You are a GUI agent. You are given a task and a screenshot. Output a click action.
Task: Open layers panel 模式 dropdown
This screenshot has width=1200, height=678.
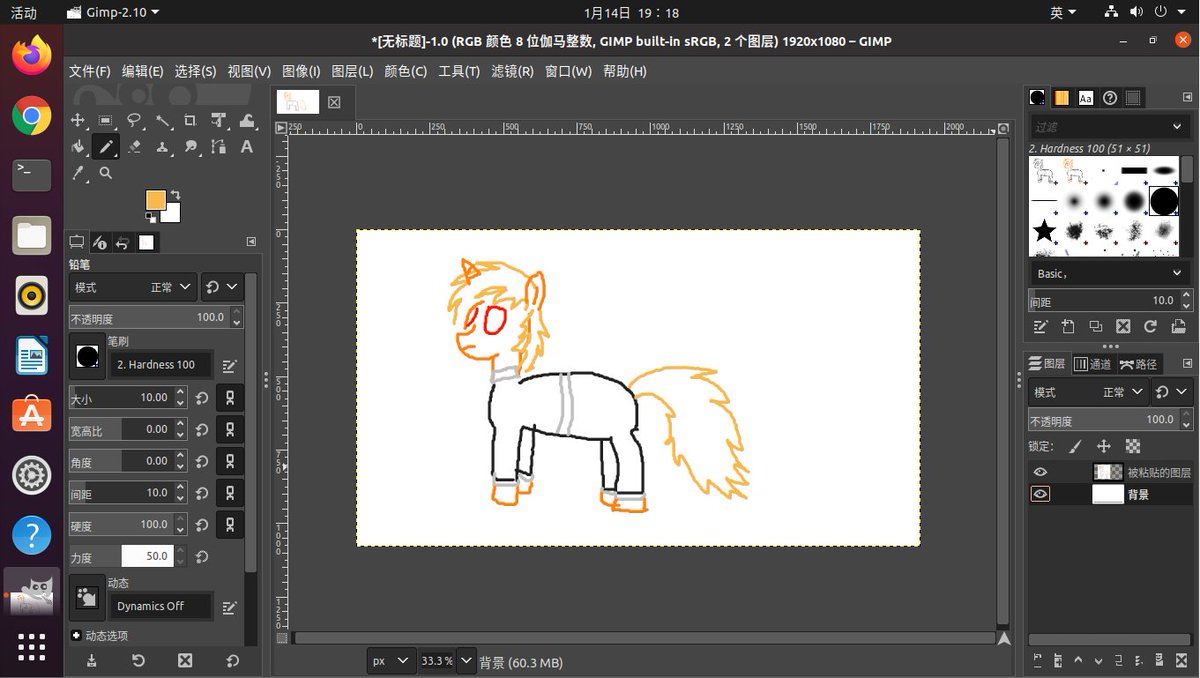(x=1088, y=392)
